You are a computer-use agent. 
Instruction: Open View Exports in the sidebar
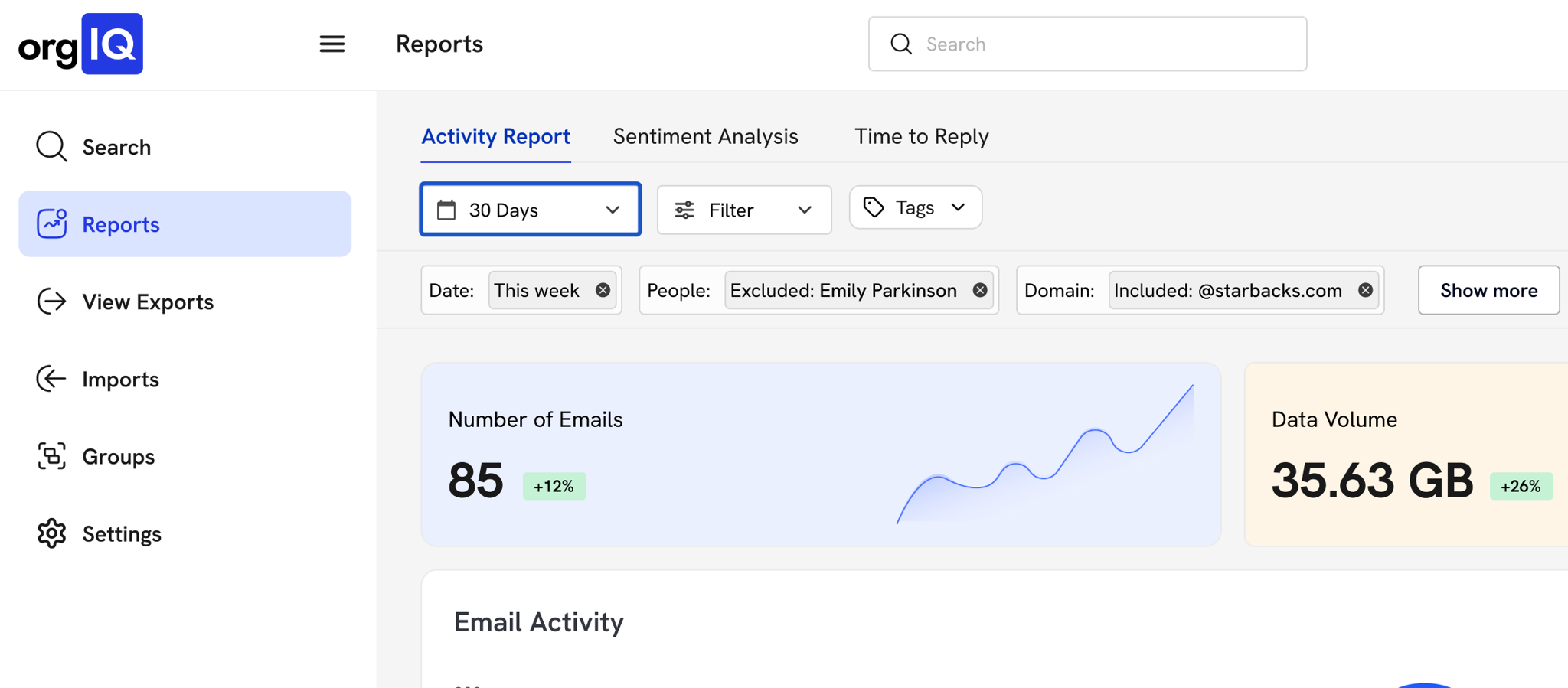tap(185, 302)
